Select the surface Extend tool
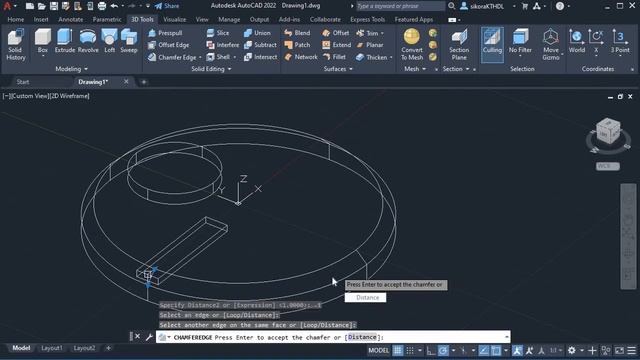The width and height of the screenshot is (640, 360). [336, 45]
